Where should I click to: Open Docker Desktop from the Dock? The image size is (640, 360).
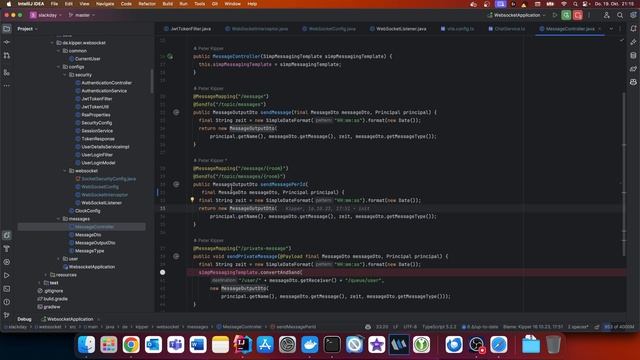[x=310, y=345]
